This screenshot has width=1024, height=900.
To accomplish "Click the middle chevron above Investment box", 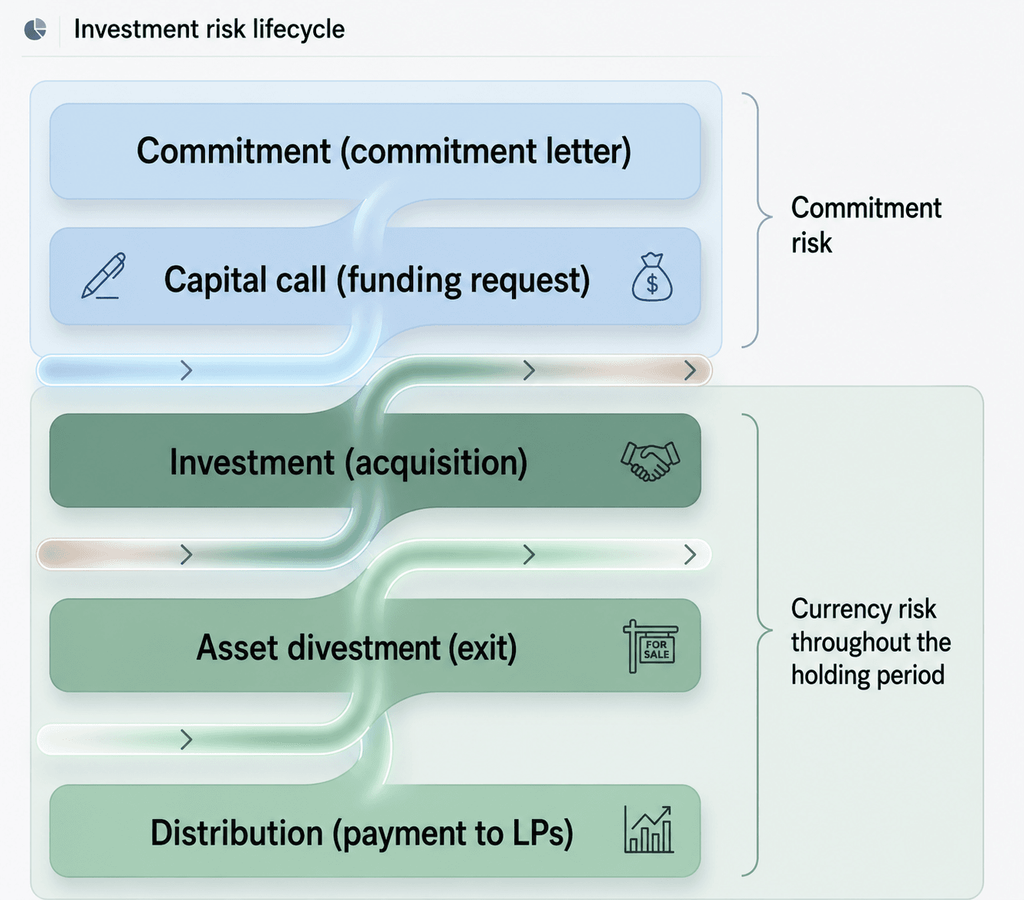I will point(529,371).
